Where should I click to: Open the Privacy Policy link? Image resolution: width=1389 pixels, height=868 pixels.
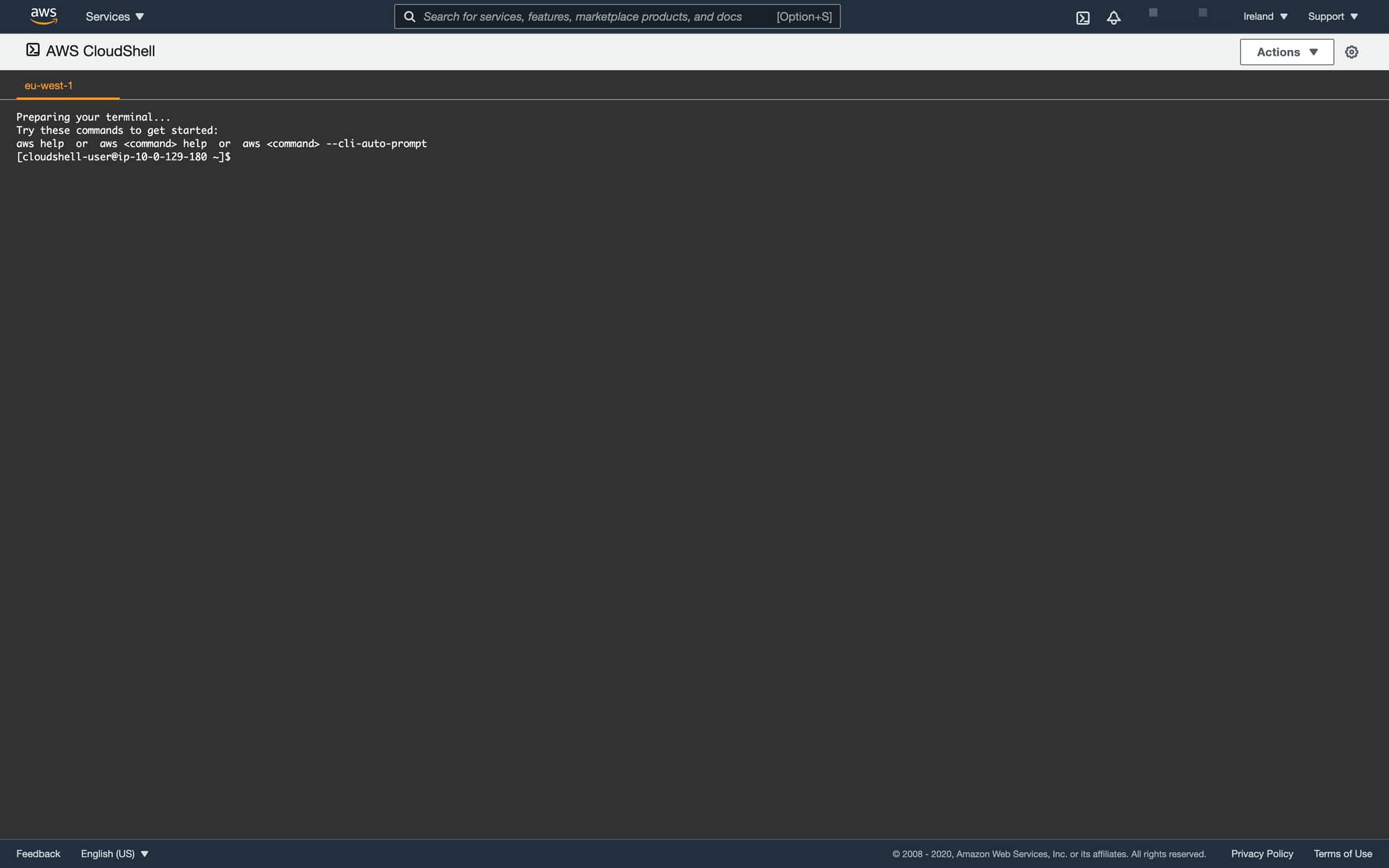click(x=1262, y=853)
